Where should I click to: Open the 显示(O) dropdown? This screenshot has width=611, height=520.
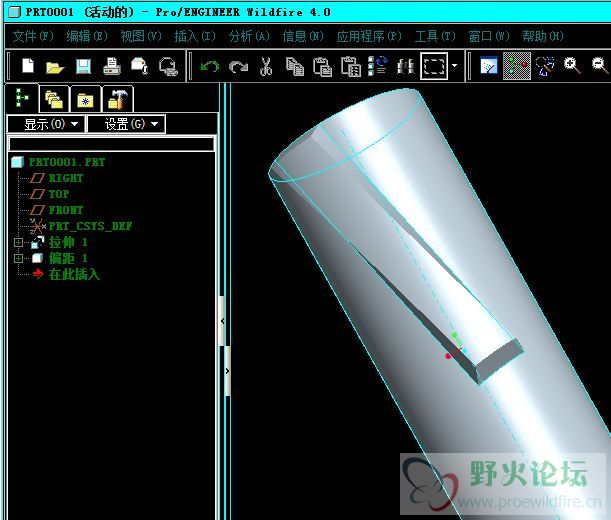[x=46, y=124]
